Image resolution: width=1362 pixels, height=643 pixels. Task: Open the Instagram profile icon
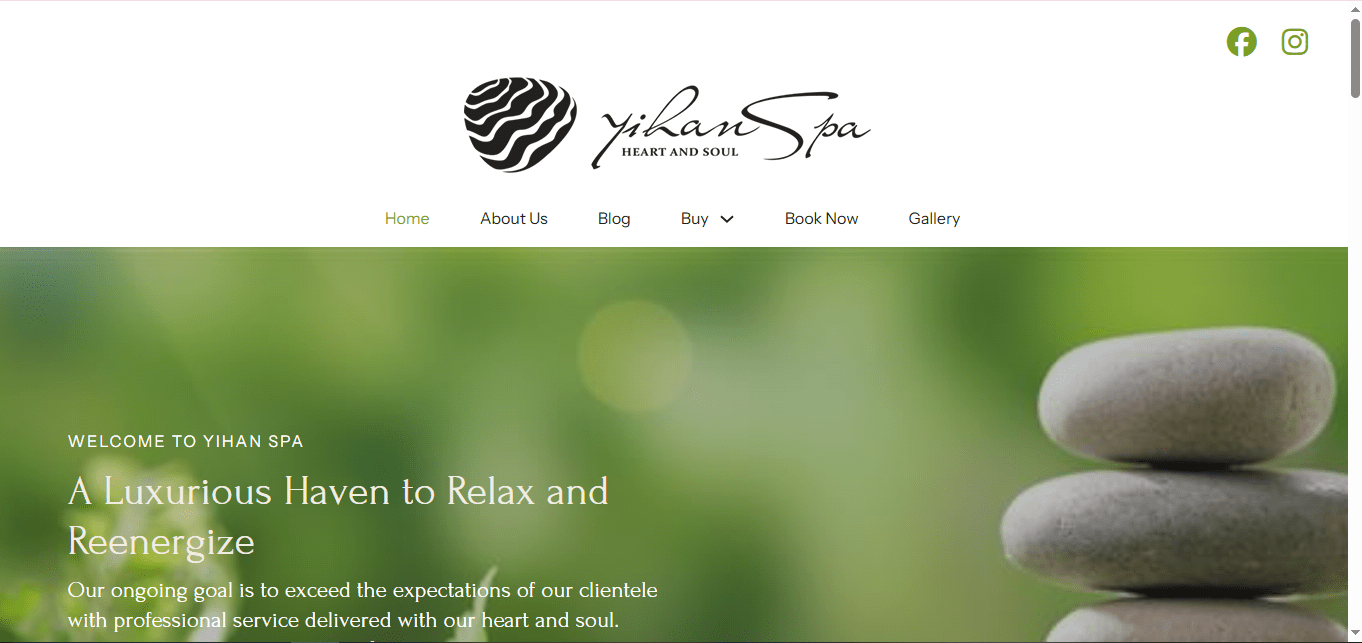[x=1295, y=42]
